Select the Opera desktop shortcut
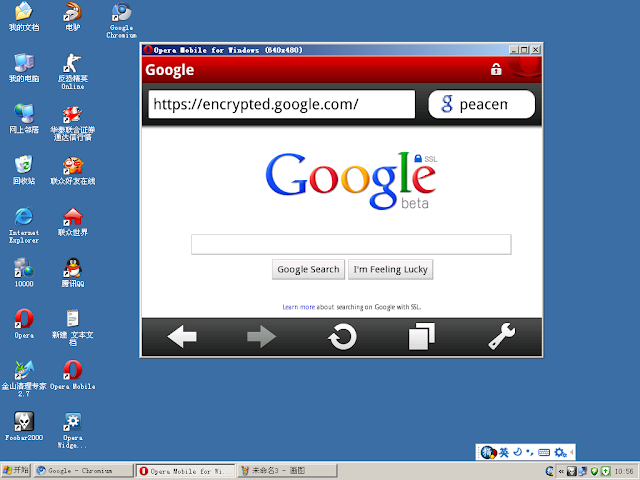Viewport: 640px width, 480px height. pos(24,324)
